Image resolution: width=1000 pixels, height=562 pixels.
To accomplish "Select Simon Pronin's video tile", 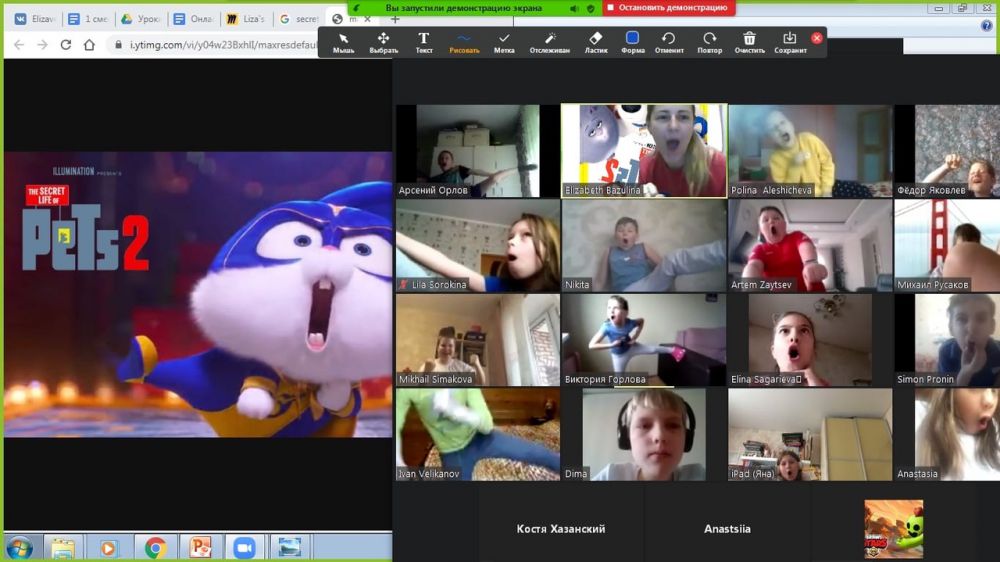I will click(x=947, y=340).
